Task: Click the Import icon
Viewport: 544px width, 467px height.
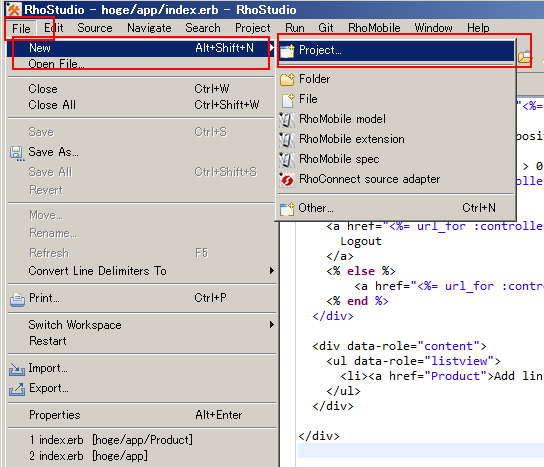Action: (17, 369)
